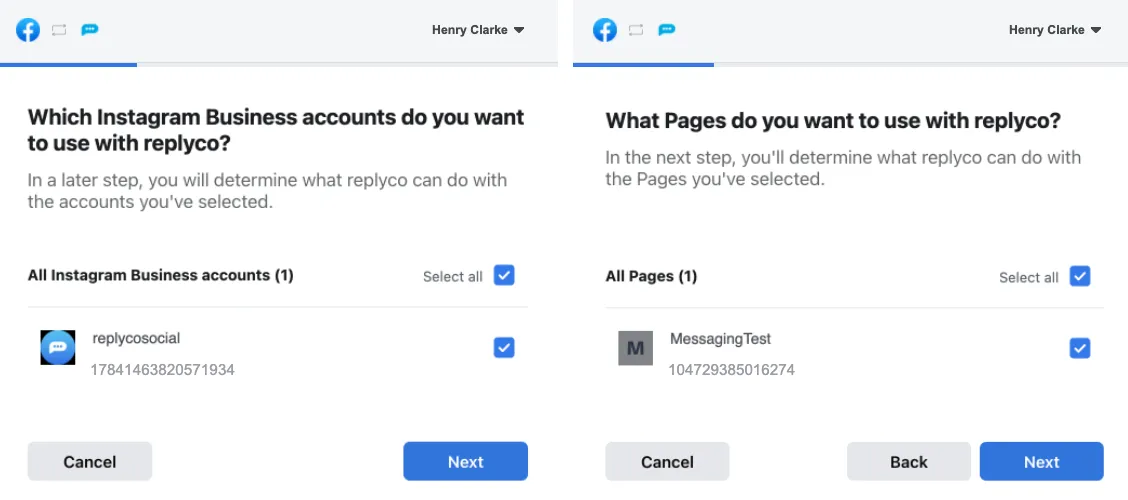Click page ID 104729385016274

[732, 371]
